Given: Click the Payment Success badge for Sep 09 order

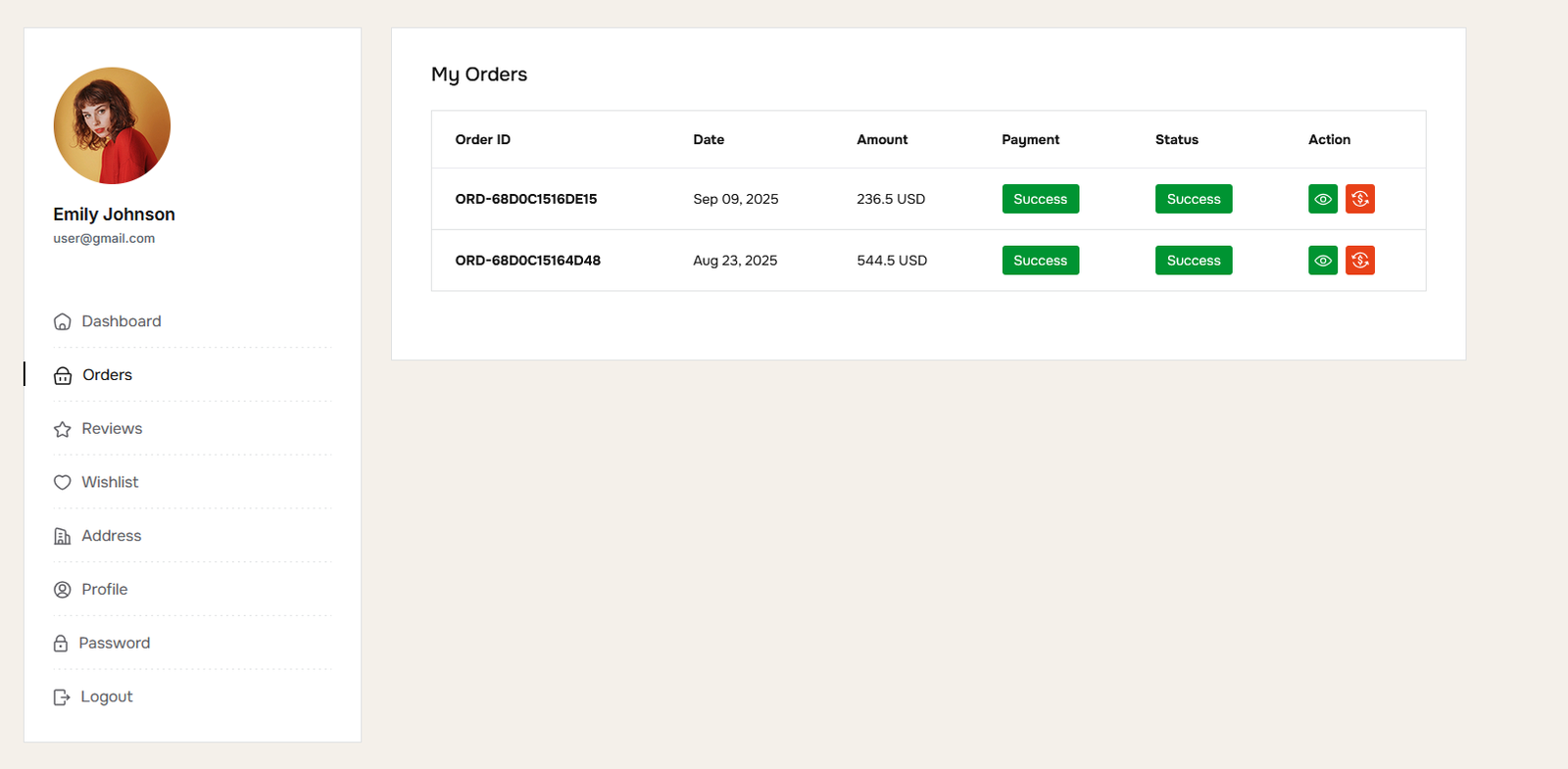Looking at the screenshot, I should [x=1040, y=199].
